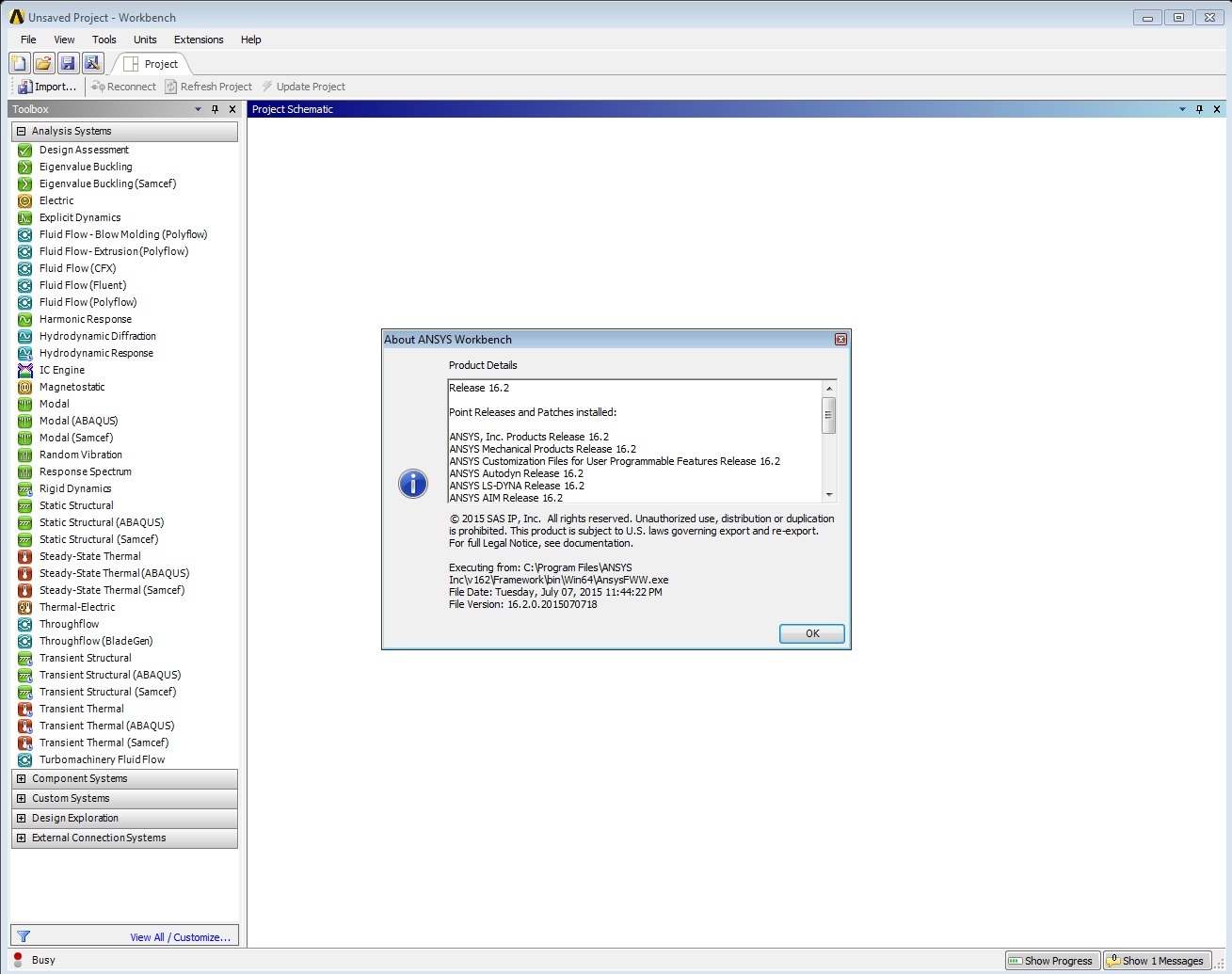Image resolution: width=1232 pixels, height=974 pixels.
Task: Open the Help menu
Action: 250,40
